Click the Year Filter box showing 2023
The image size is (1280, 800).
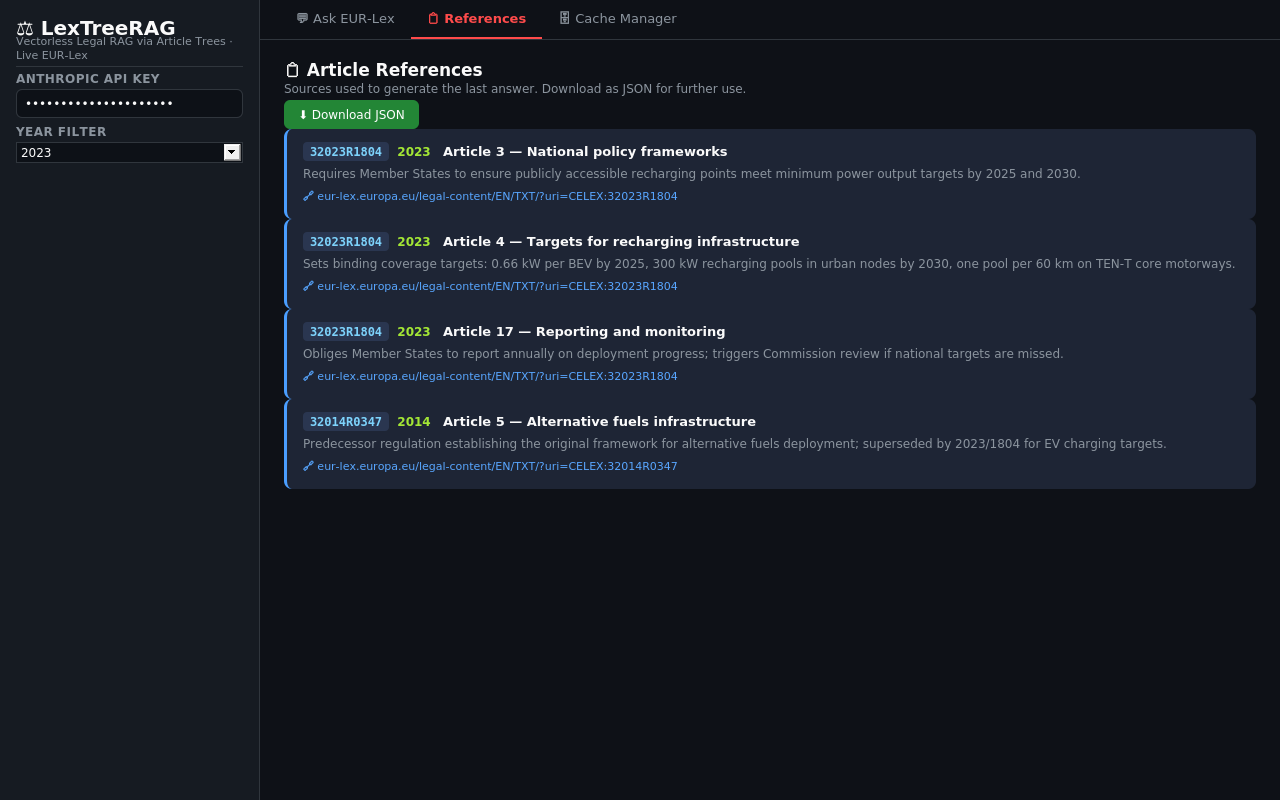pos(129,152)
